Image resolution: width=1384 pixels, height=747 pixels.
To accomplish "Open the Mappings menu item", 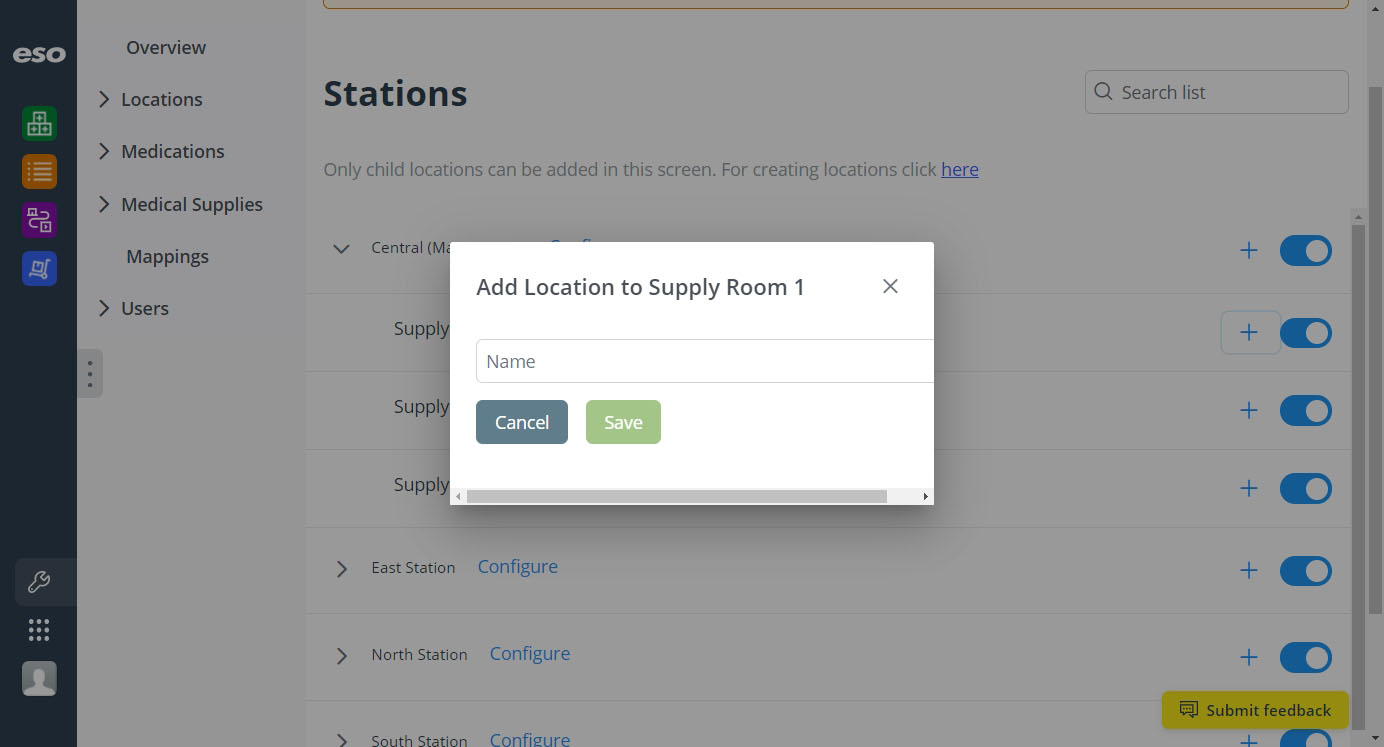I will (x=167, y=256).
